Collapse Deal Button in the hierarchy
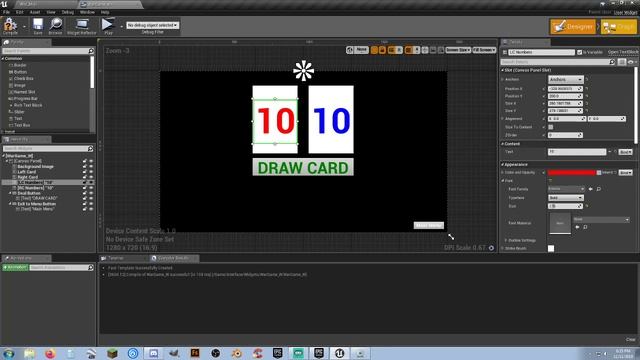 tap(11, 193)
